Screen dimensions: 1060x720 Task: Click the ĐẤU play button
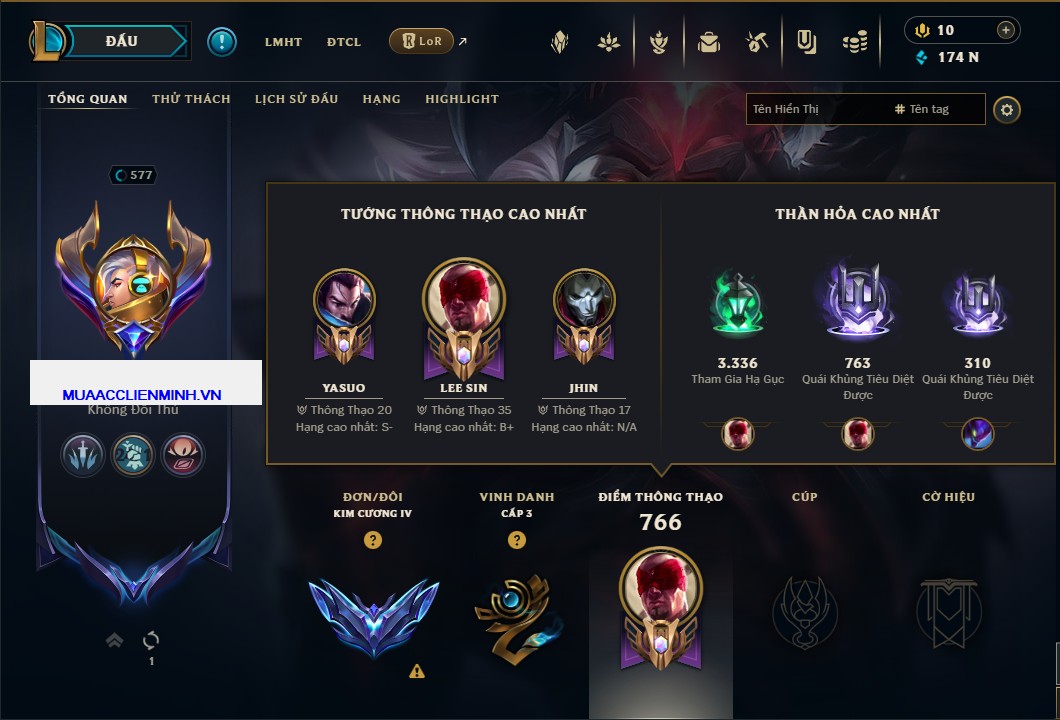point(122,41)
